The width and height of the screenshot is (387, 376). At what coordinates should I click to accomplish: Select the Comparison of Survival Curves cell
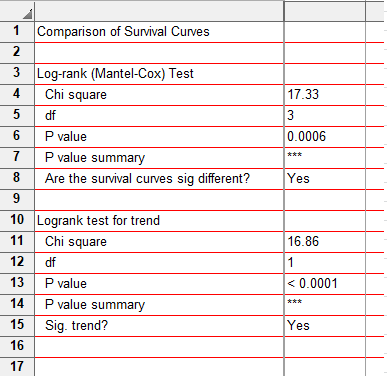[x=159, y=32]
